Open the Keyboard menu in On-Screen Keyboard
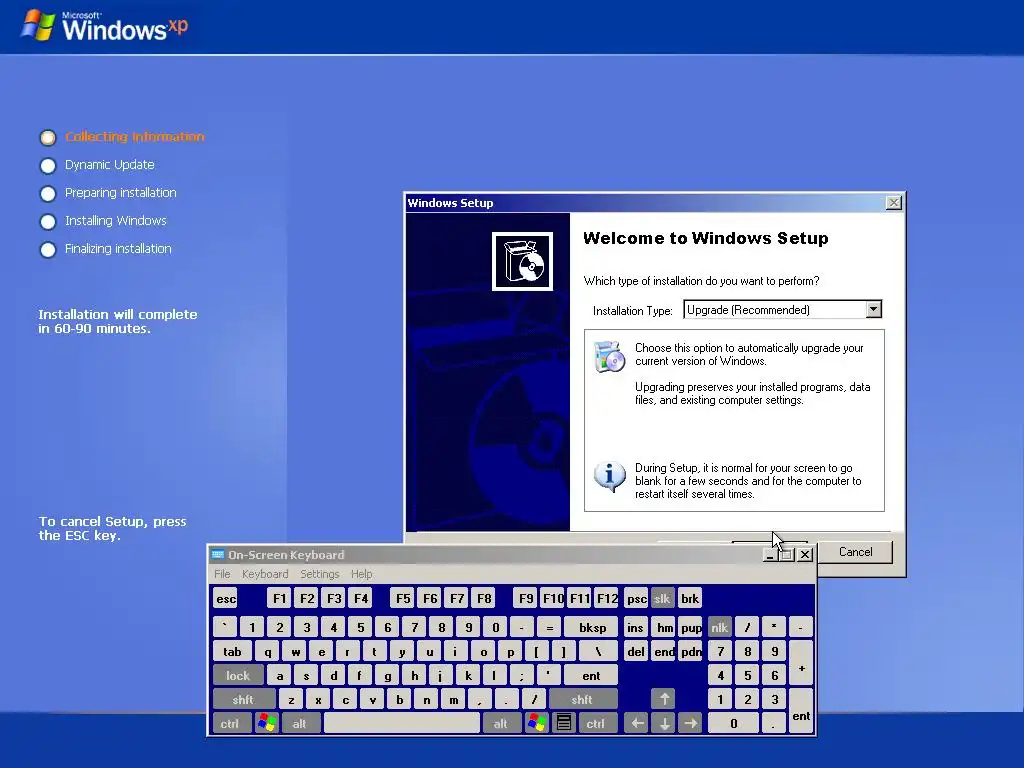1024x768 pixels. (x=264, y=574)
